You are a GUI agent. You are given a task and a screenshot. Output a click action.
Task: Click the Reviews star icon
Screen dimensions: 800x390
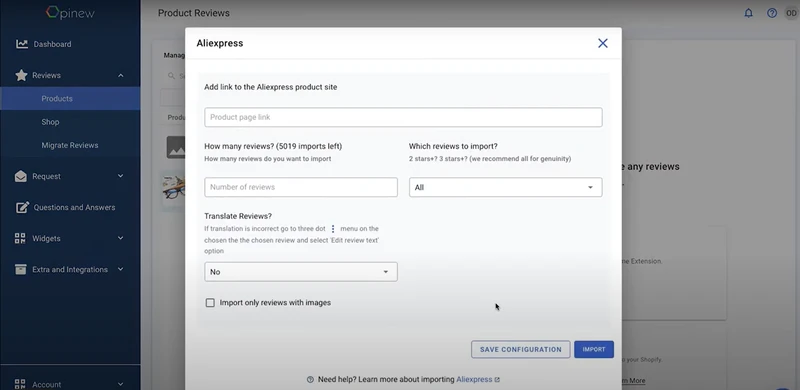coord(21,76)
